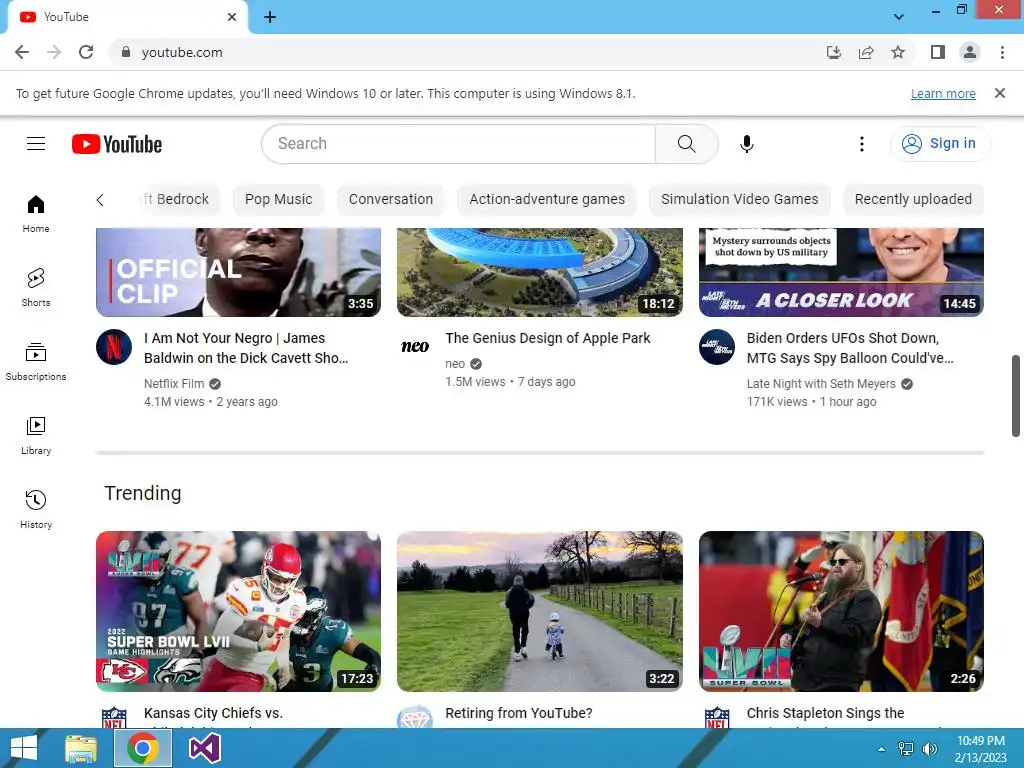Open the Windows Start button

(x=24, y=748)
